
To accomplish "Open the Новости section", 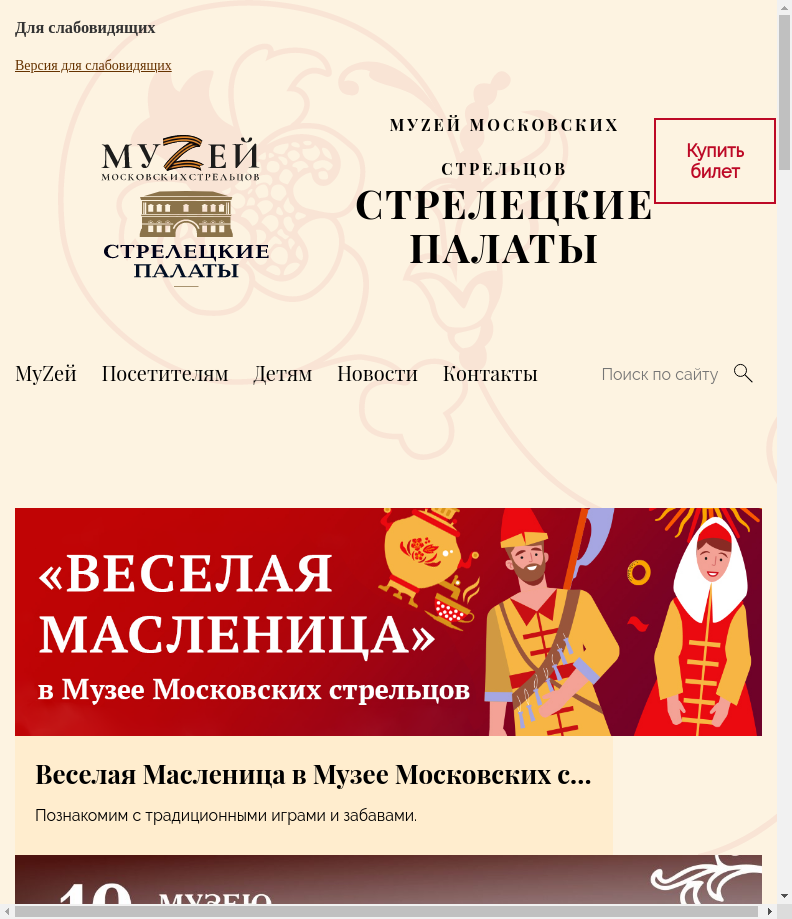I will (378, 374).
